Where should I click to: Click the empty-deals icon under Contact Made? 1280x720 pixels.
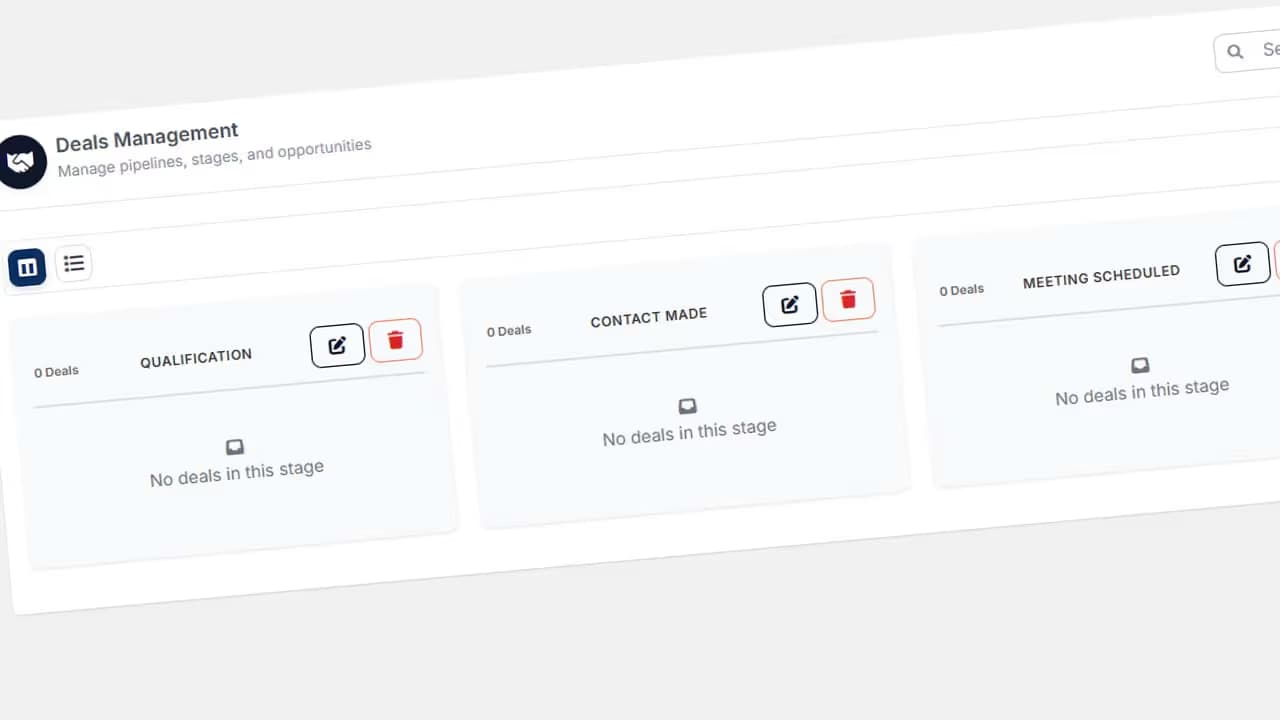tap(687, 406)
